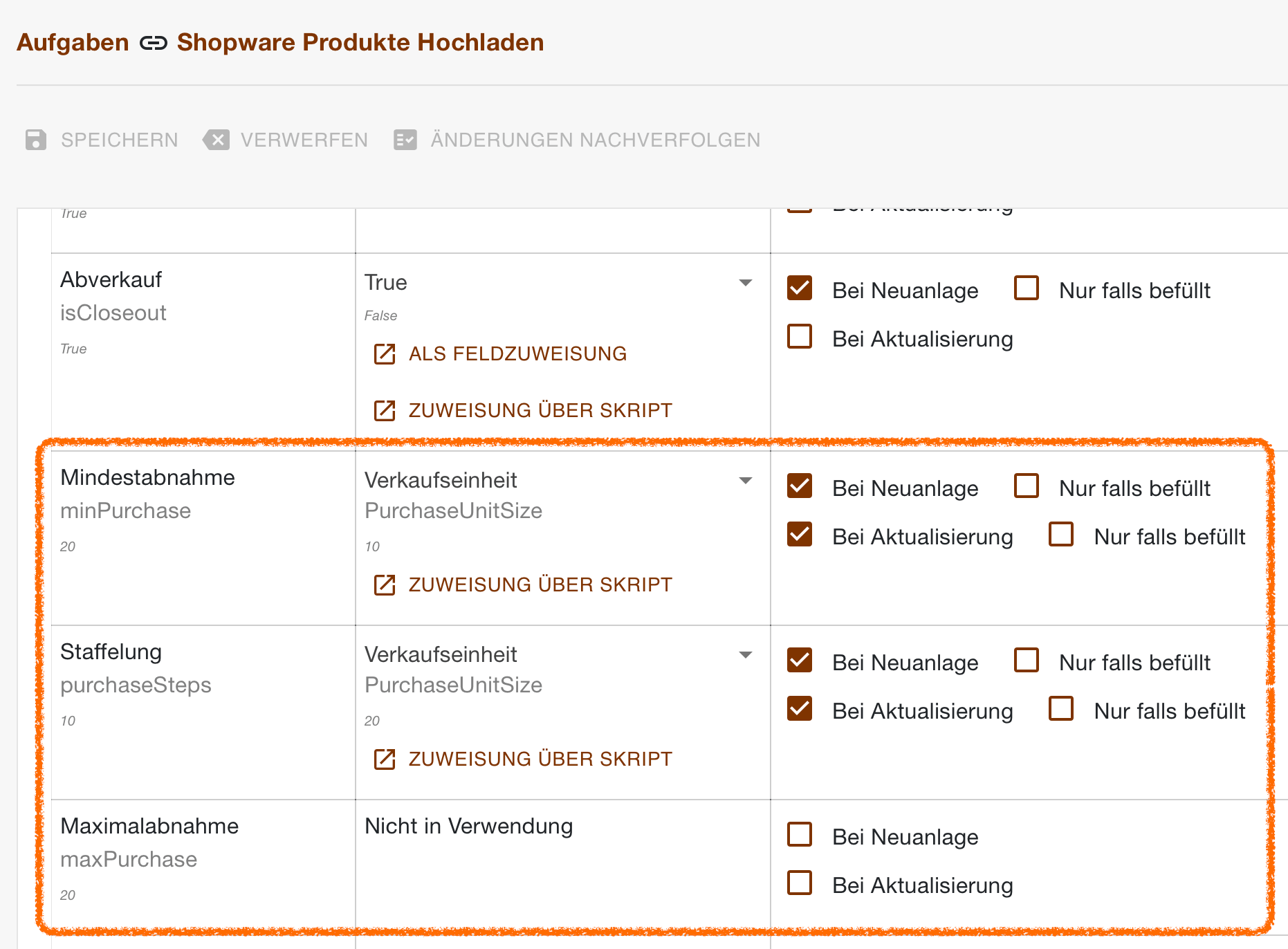The width and height of the screenshot is (1288, 949).
Task: Uncheck Bei Neuanlage for Staffelung
Action: pyautogui.click(x=800, y=660)
